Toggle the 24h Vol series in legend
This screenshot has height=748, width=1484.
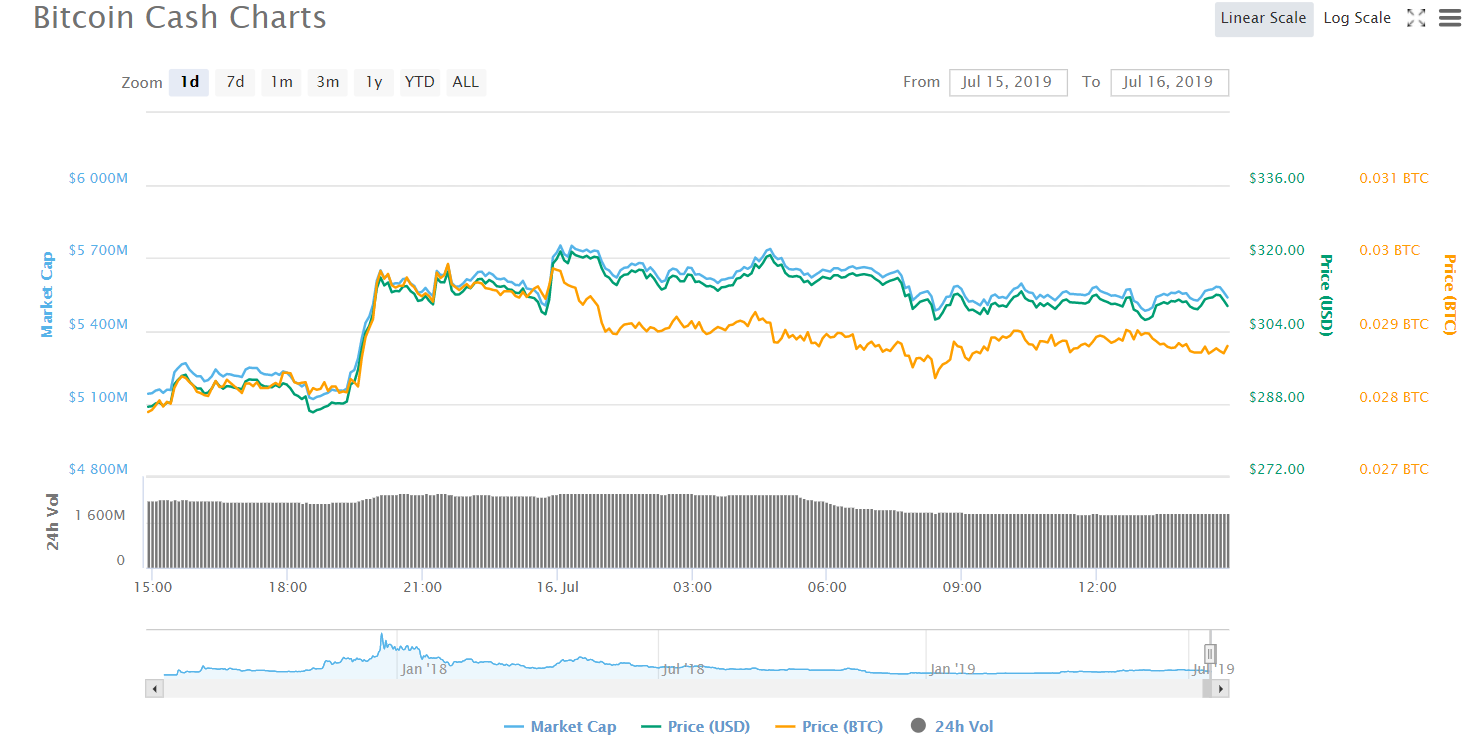pyautogui.click(x=952, y=727)
